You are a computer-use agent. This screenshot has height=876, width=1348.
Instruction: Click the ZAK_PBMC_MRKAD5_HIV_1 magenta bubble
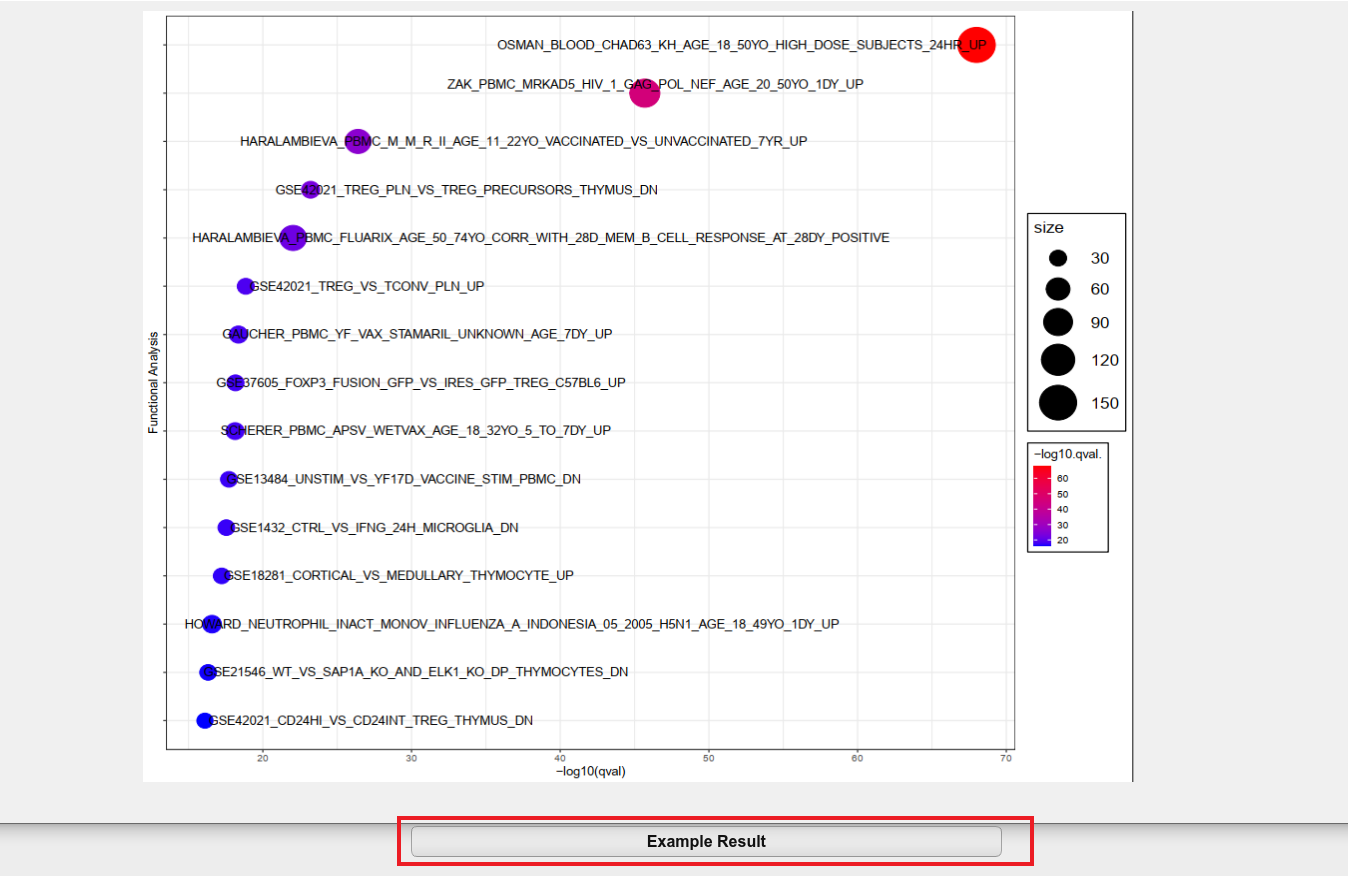645,93
